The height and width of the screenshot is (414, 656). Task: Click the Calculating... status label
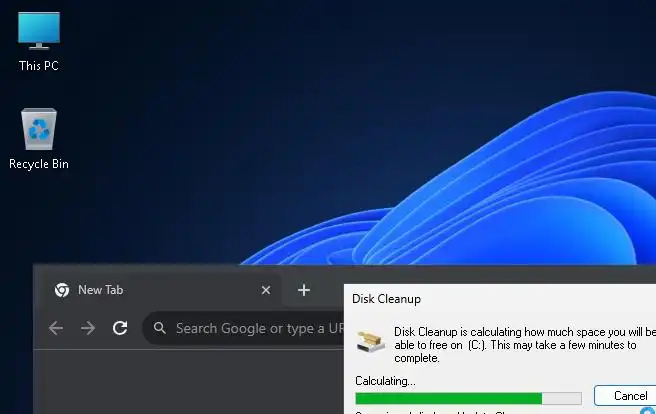385,381
